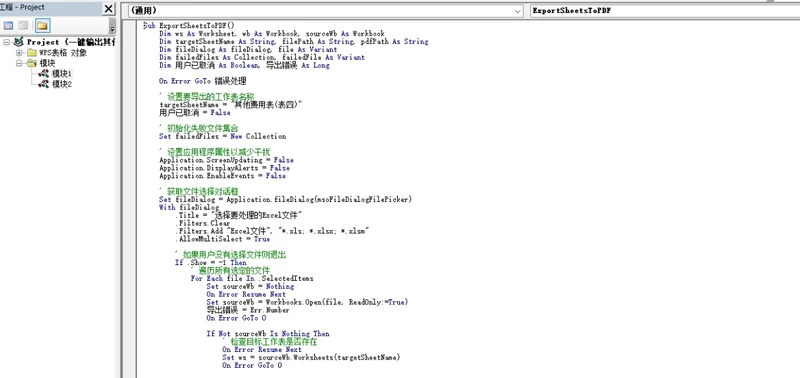Click the If .Show = -1 Then line
Screen dimensions: 800x378
coord(210,263)
